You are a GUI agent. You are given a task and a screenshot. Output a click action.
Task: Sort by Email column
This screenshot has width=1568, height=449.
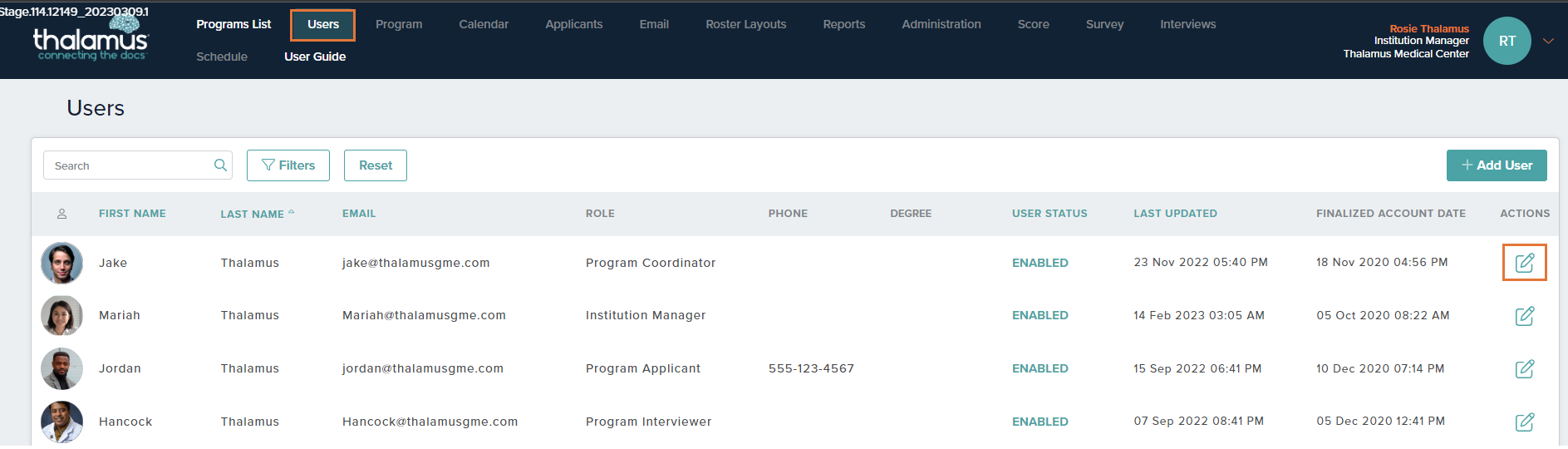(x=359, y=214)
